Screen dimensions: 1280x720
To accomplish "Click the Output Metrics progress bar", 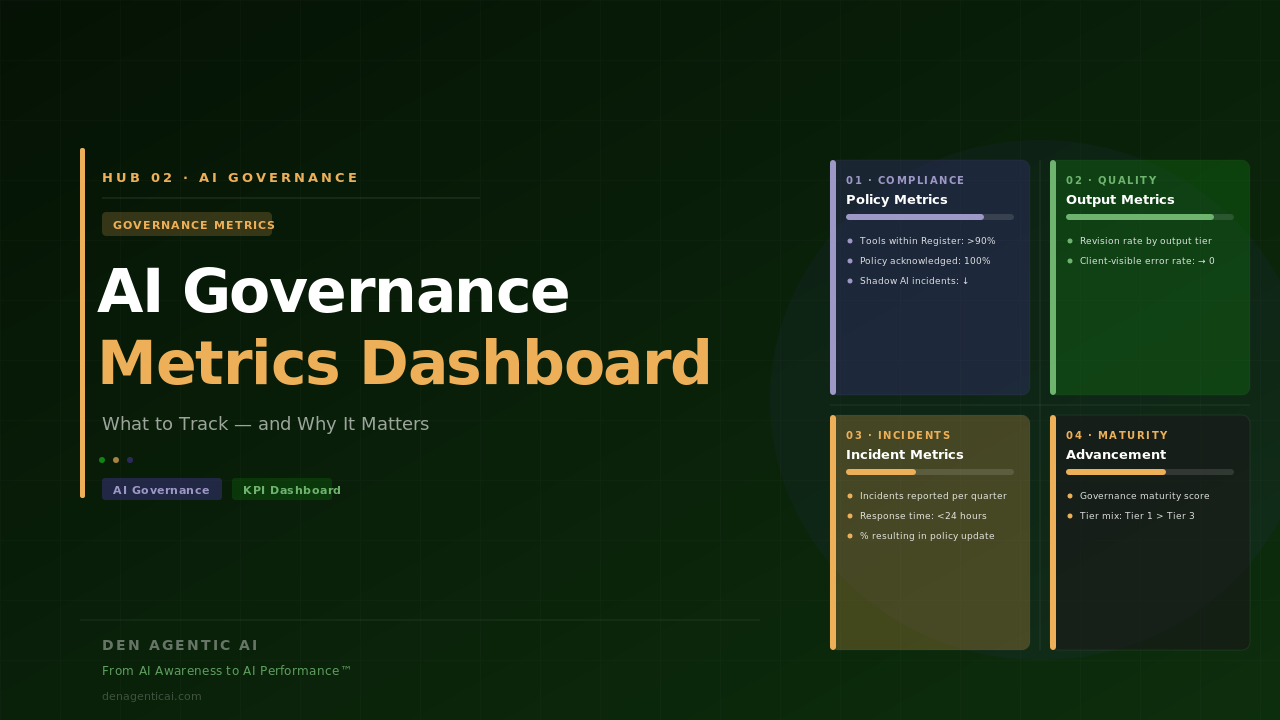I will click(x=1150, y=217).
